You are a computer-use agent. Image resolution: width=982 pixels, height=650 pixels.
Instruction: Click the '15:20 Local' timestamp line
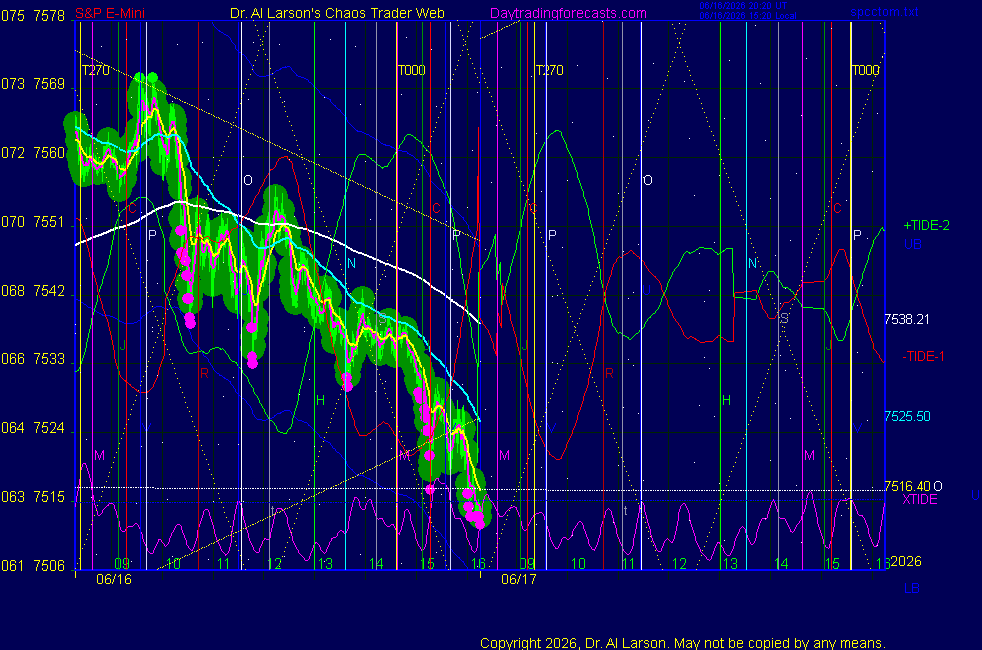pyautogui.click(x=748, y=16)
